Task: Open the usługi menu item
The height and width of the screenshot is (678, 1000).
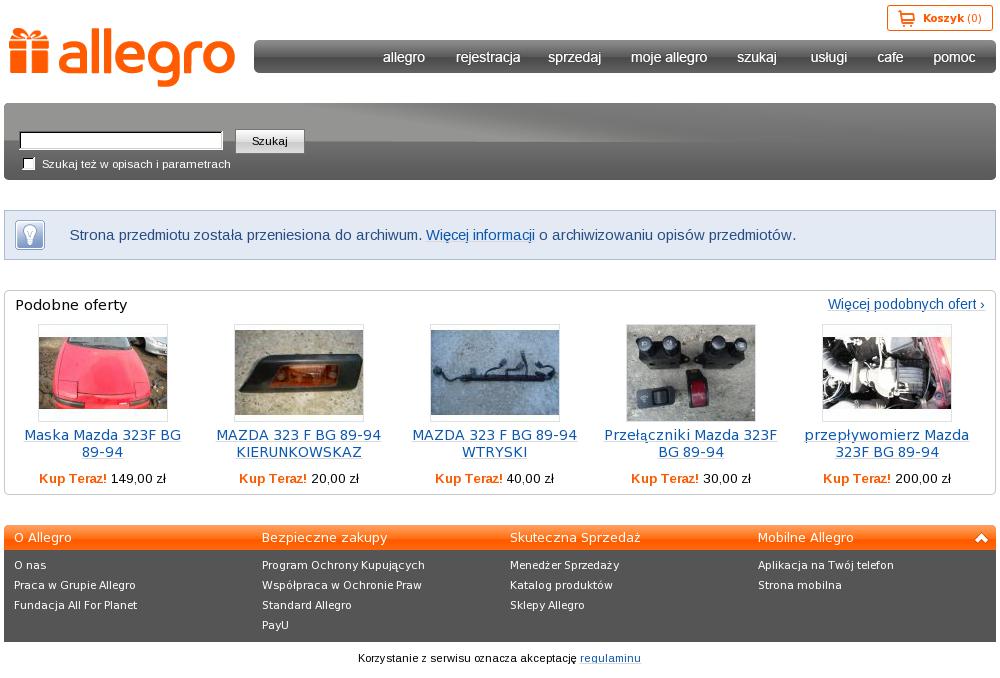Action: (828, 57)
